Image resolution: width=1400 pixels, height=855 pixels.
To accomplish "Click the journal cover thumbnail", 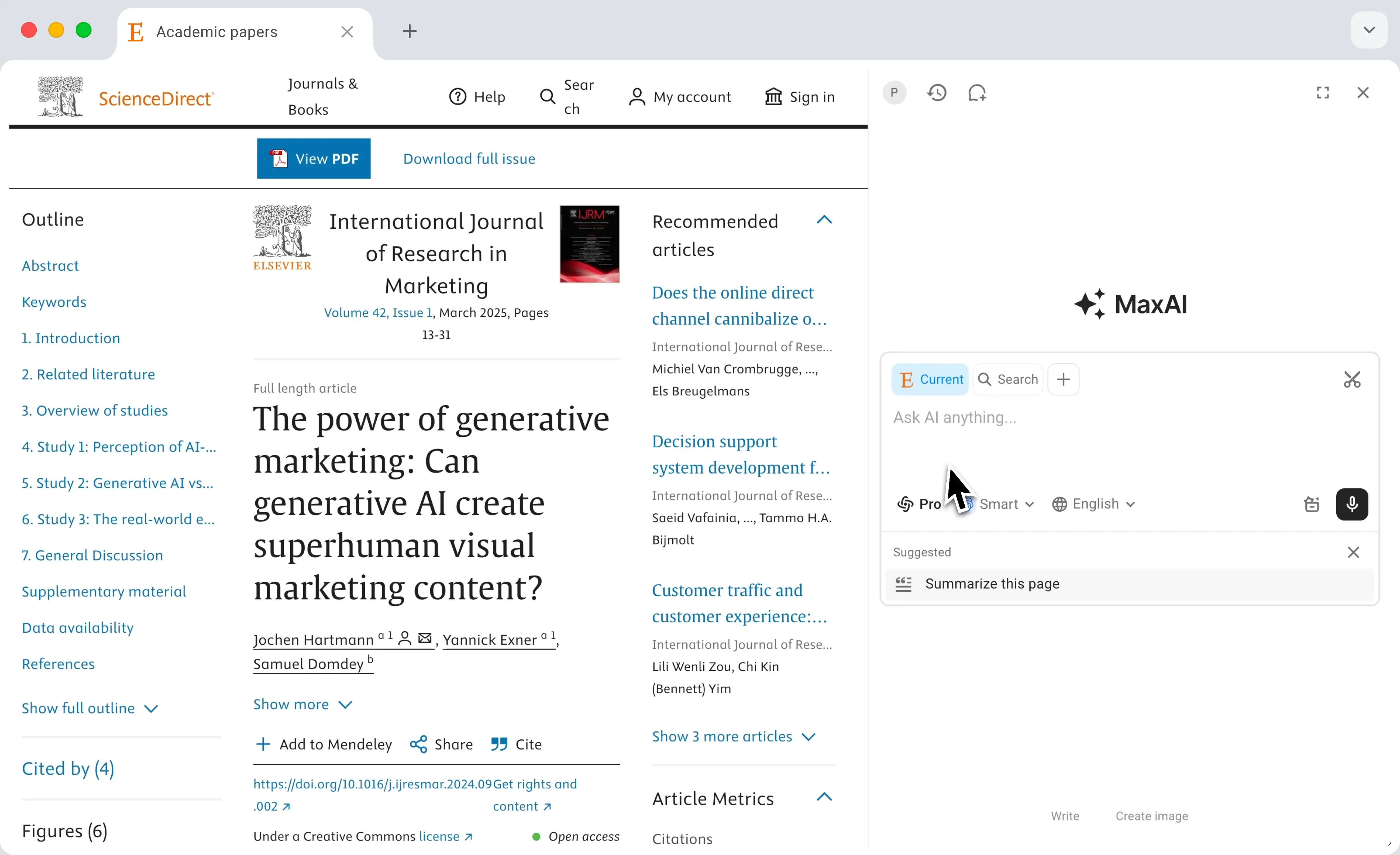I will pos(589,244).
